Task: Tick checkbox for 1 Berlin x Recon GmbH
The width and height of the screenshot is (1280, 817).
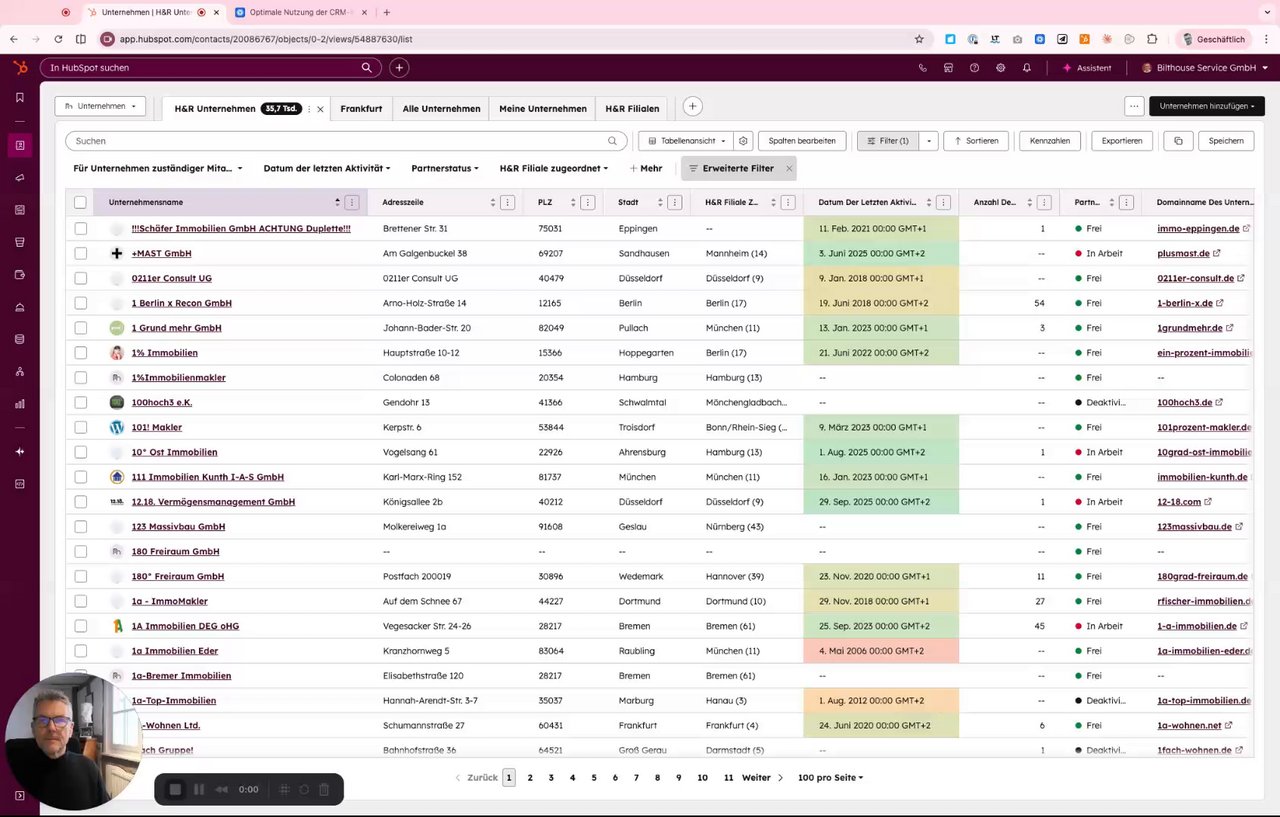Action: point(80,303)
